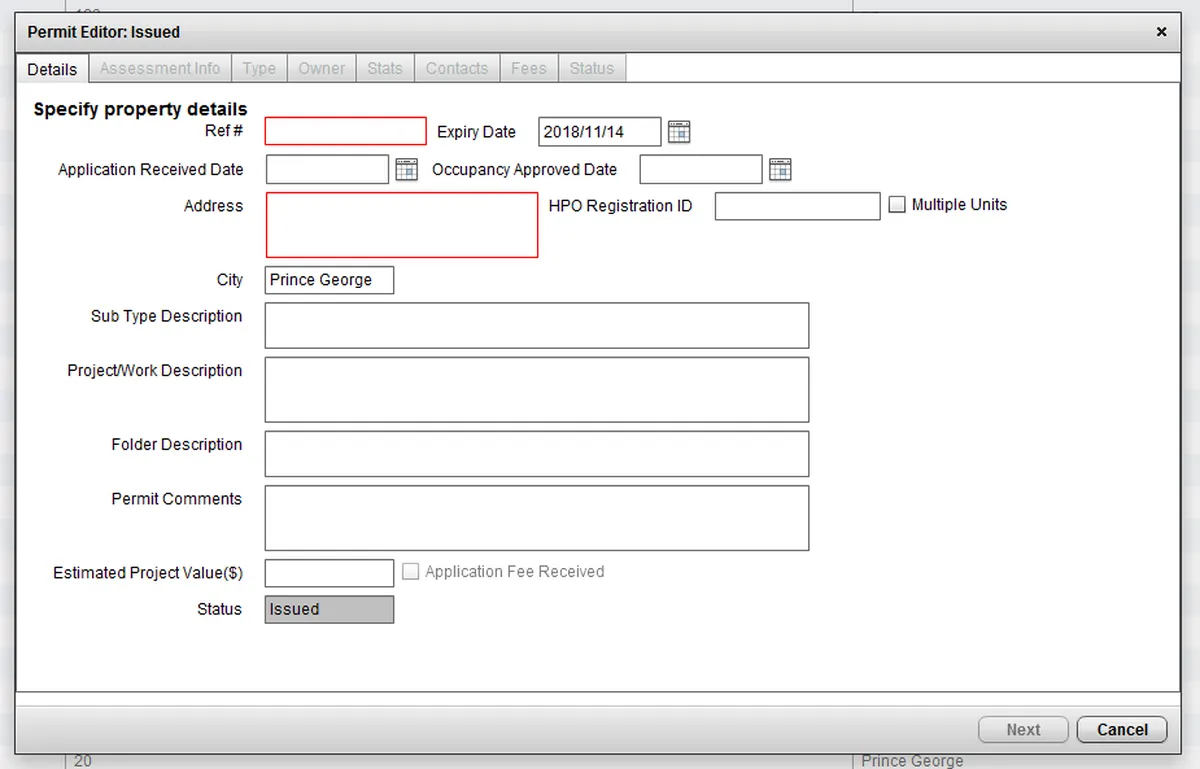
Task: Tick the Multiple Units checkbox
Action: coord(897,205)
